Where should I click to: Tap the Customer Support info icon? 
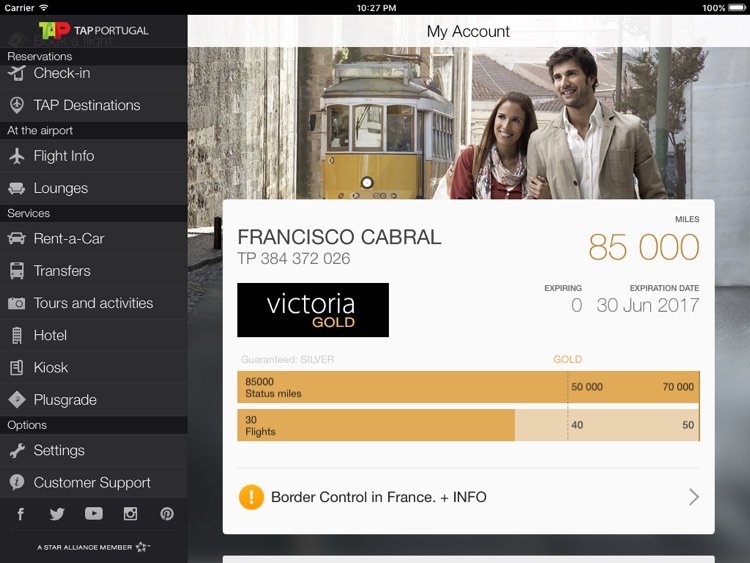click(x=17, y=482)
